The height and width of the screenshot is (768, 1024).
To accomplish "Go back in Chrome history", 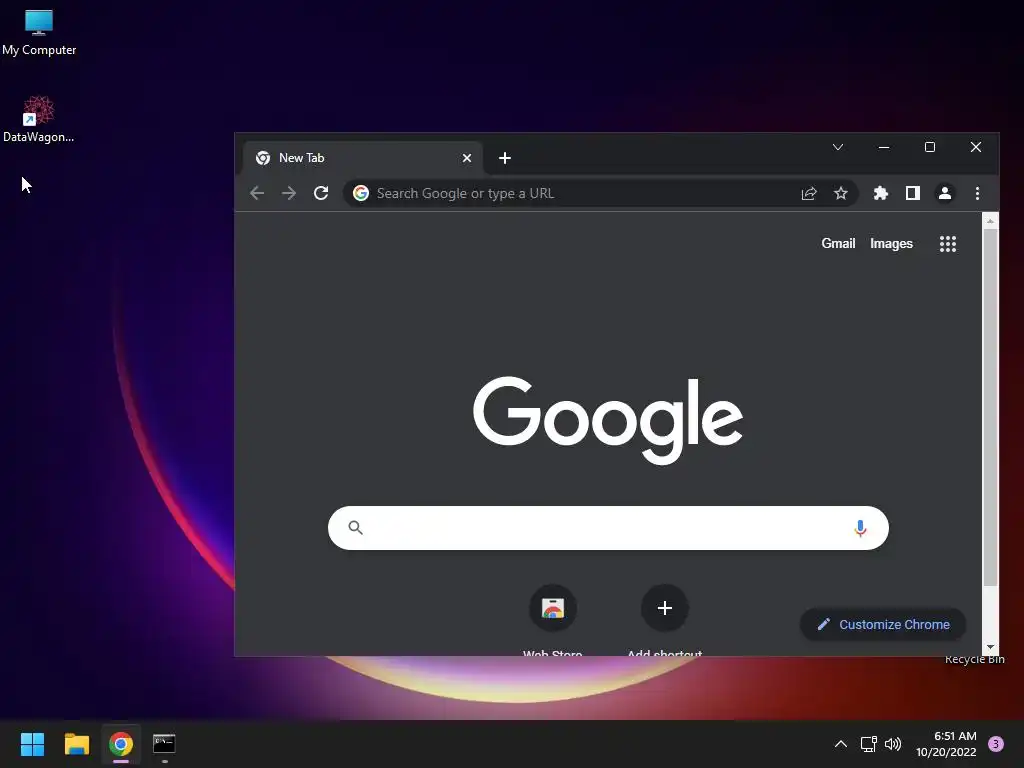I will click(x=257, y=193).
